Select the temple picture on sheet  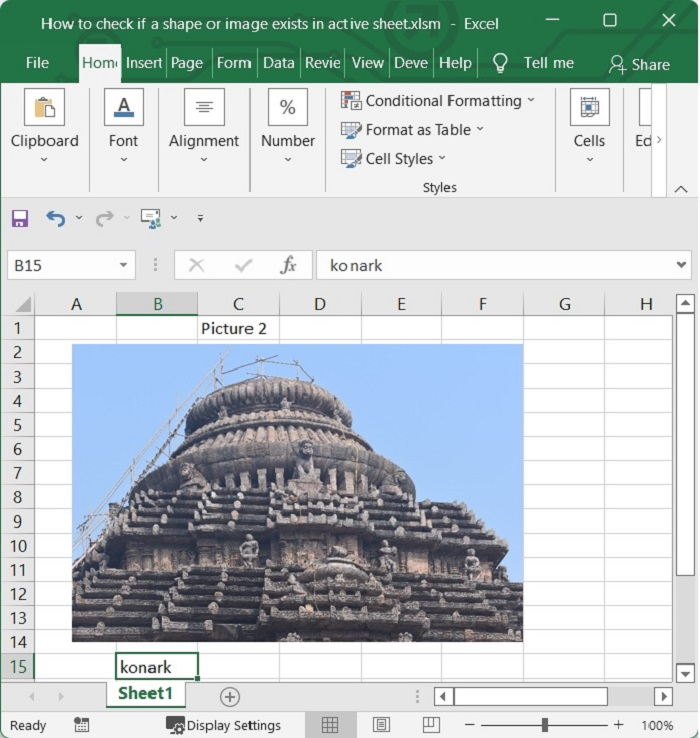[297, 492]
